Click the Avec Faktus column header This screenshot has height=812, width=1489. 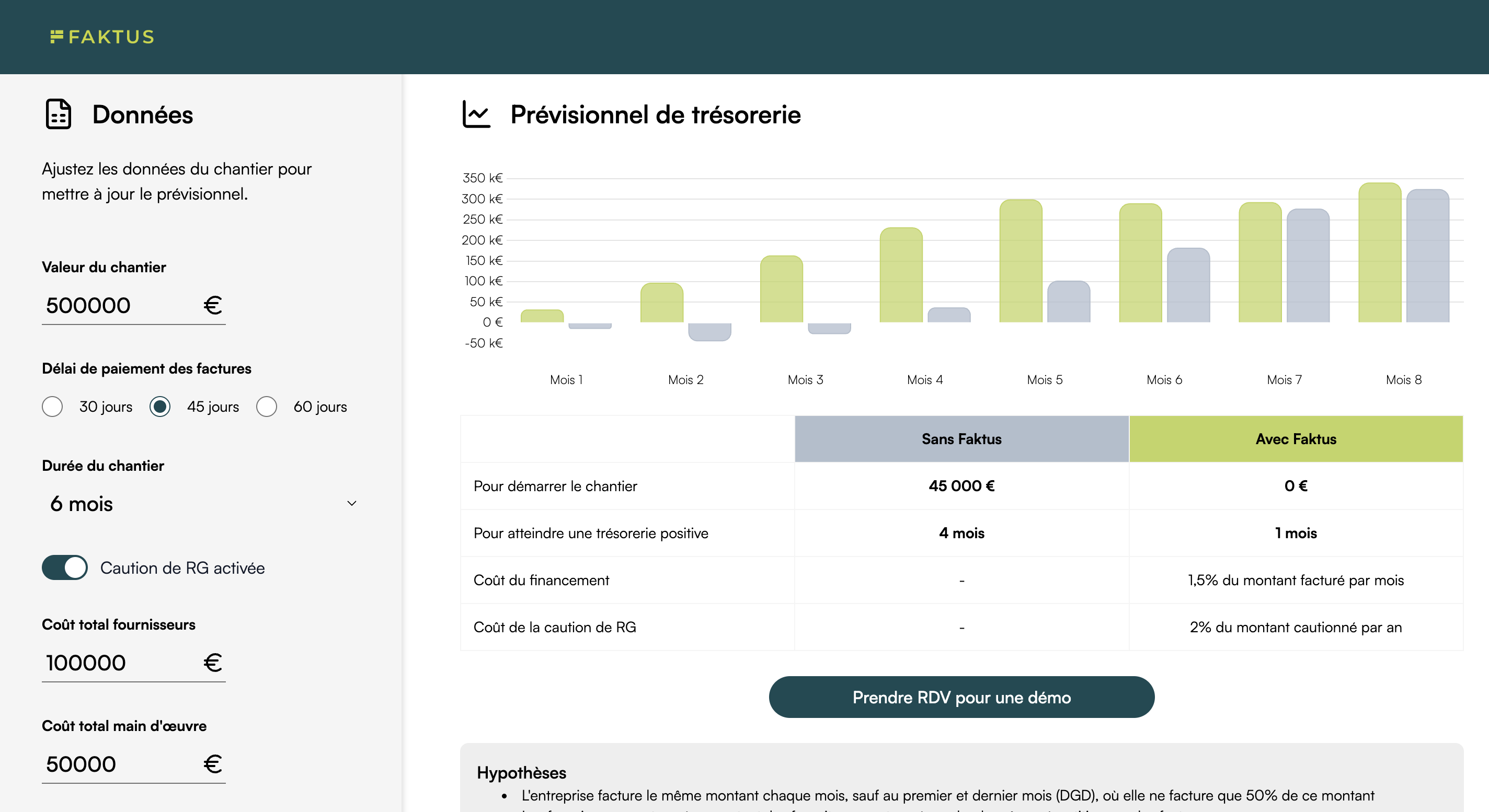(x=1296, y=439)
